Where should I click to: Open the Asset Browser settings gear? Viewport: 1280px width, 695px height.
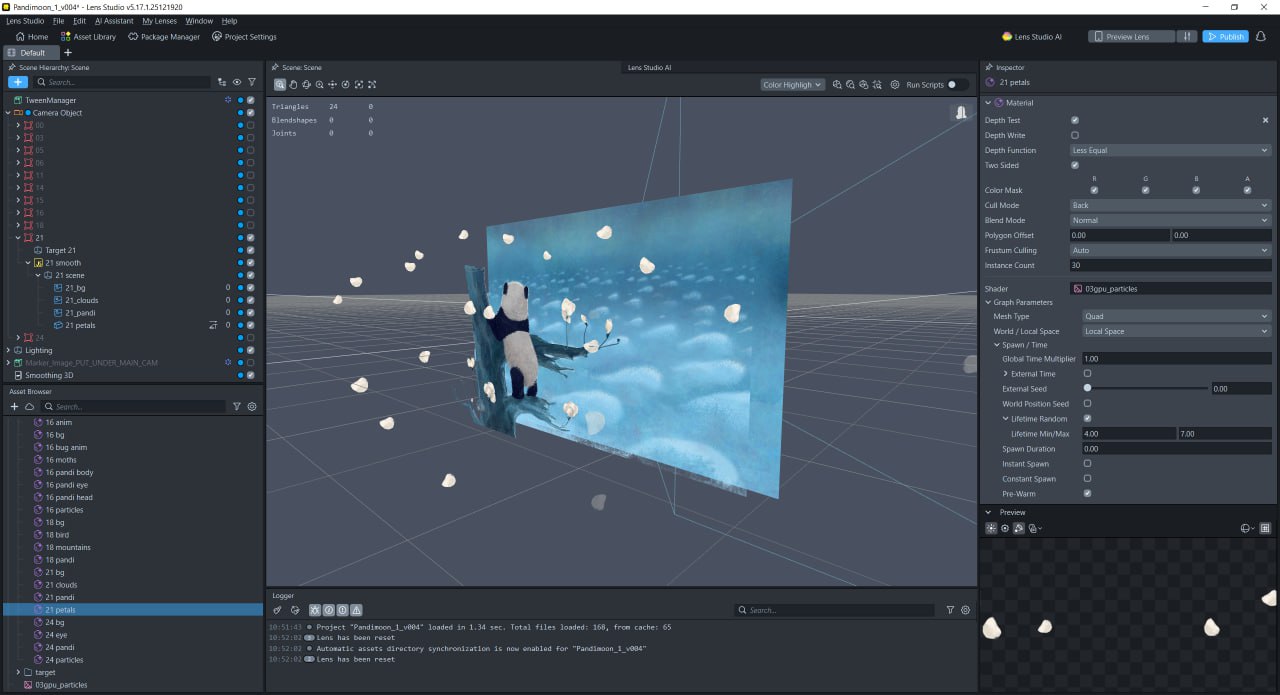click(x=252, y=407)
